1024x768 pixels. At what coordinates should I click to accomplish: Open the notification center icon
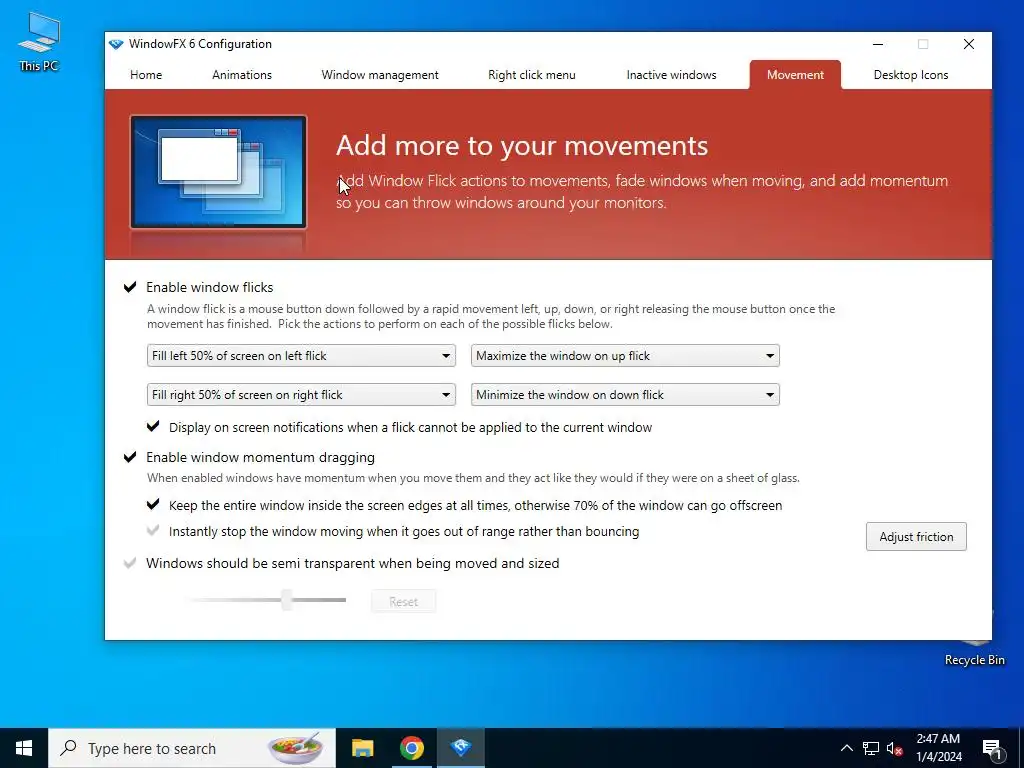click(x=993, y=748)
